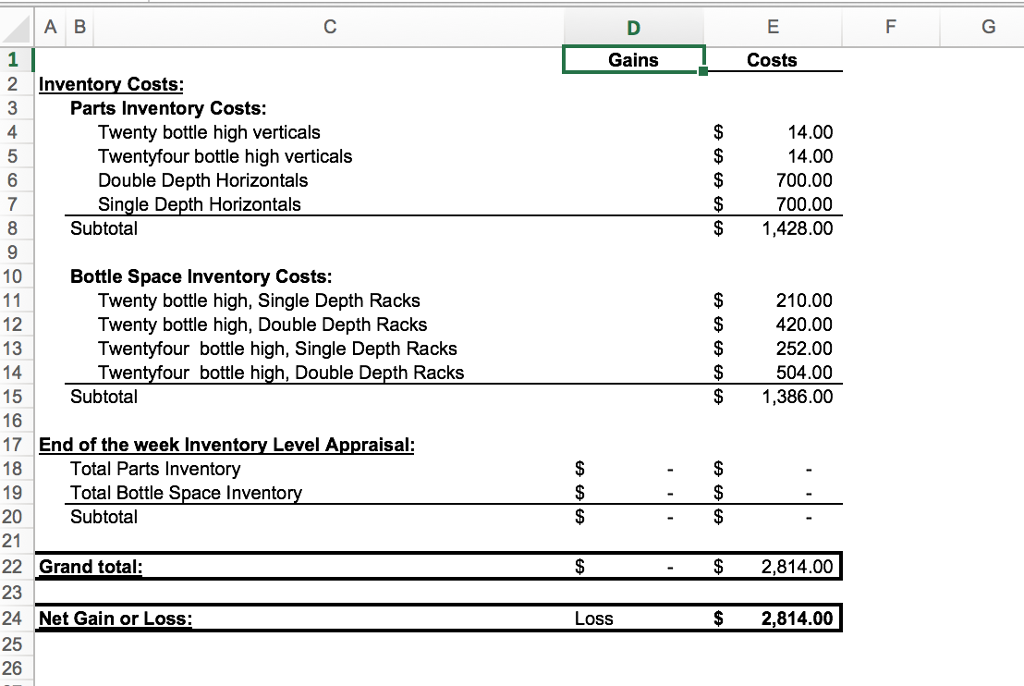The image size is (1024, 686).
Task: Select column E header
Action: pos(772,28)
